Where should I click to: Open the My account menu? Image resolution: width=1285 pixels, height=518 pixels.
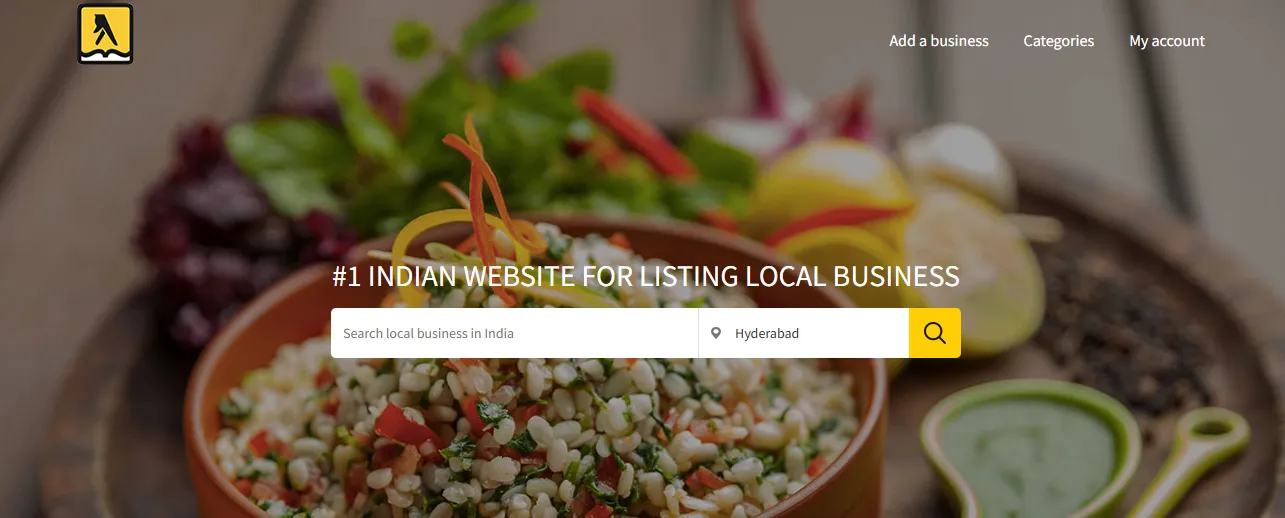[x=1167, y=41]
